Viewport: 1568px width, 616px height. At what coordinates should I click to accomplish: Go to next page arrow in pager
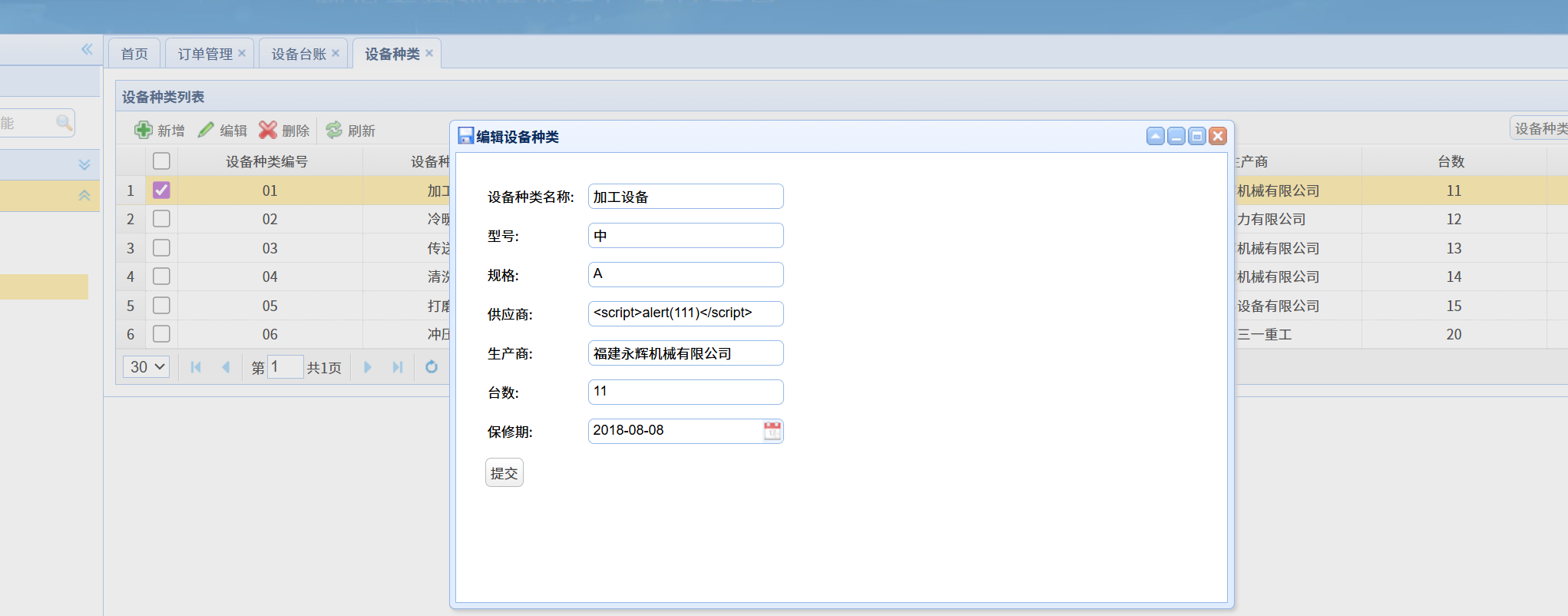[x=368, y=367]
